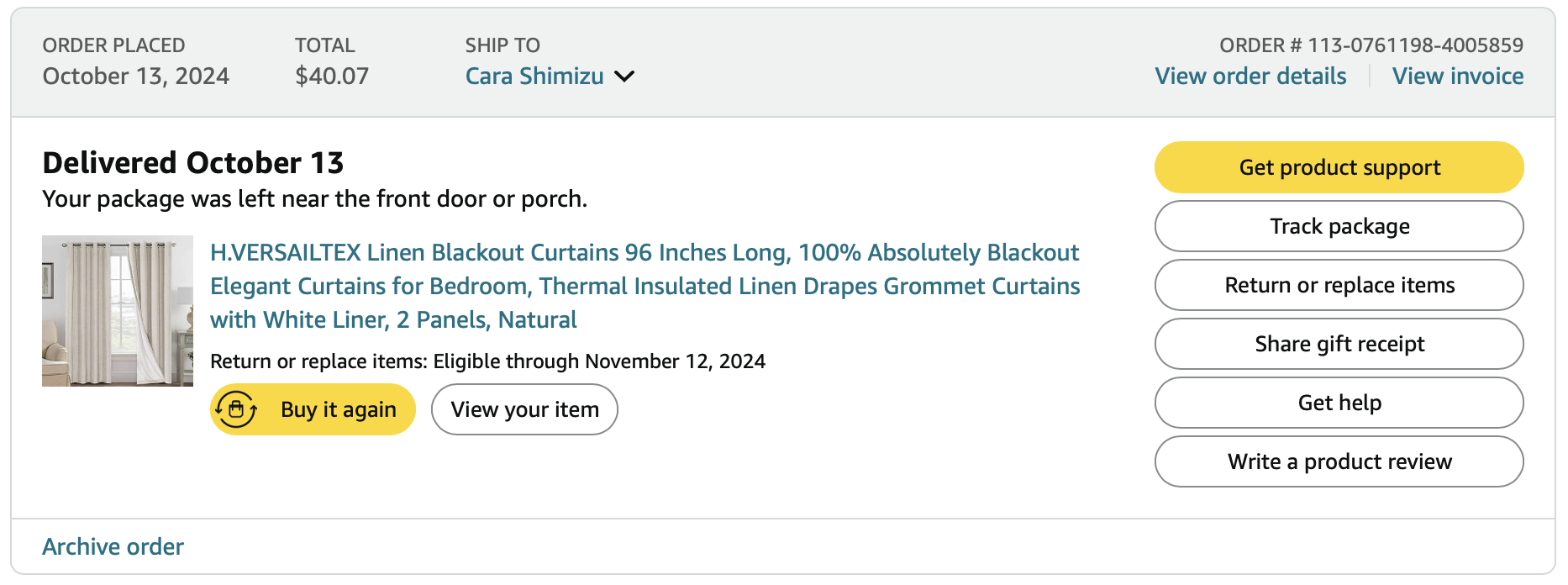
Task: Open Get help button
Action: 1339,403
